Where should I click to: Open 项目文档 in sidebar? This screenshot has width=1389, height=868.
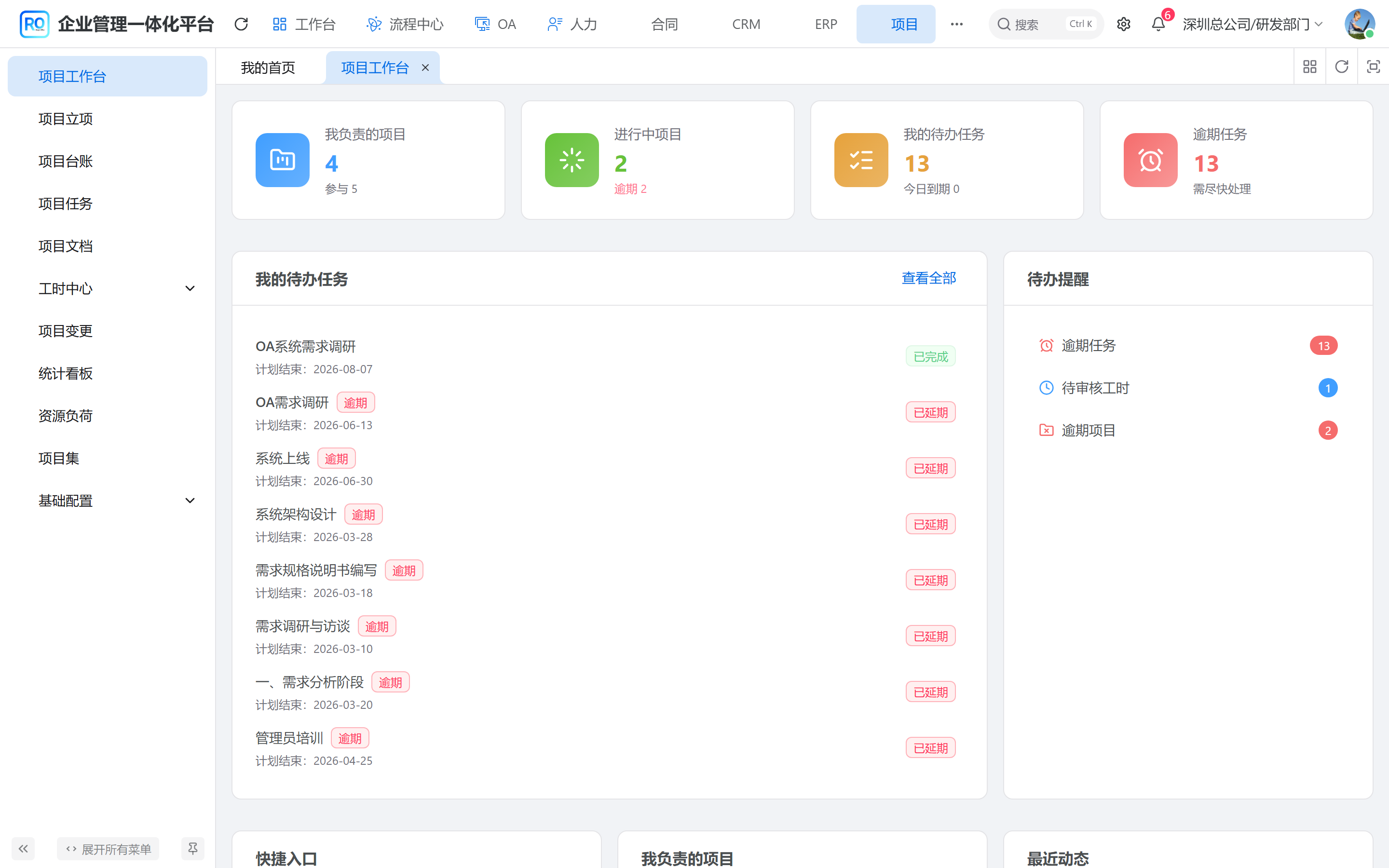(x=108, y=246)
